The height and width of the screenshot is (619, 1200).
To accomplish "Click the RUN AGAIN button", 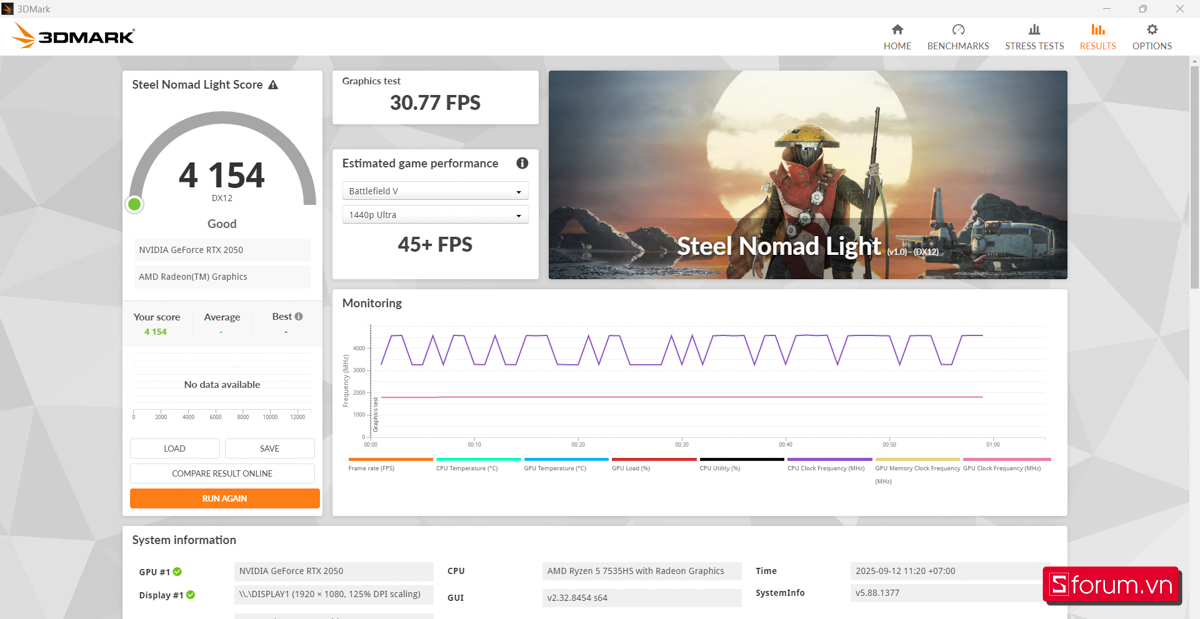I will (x=225, y=498).
